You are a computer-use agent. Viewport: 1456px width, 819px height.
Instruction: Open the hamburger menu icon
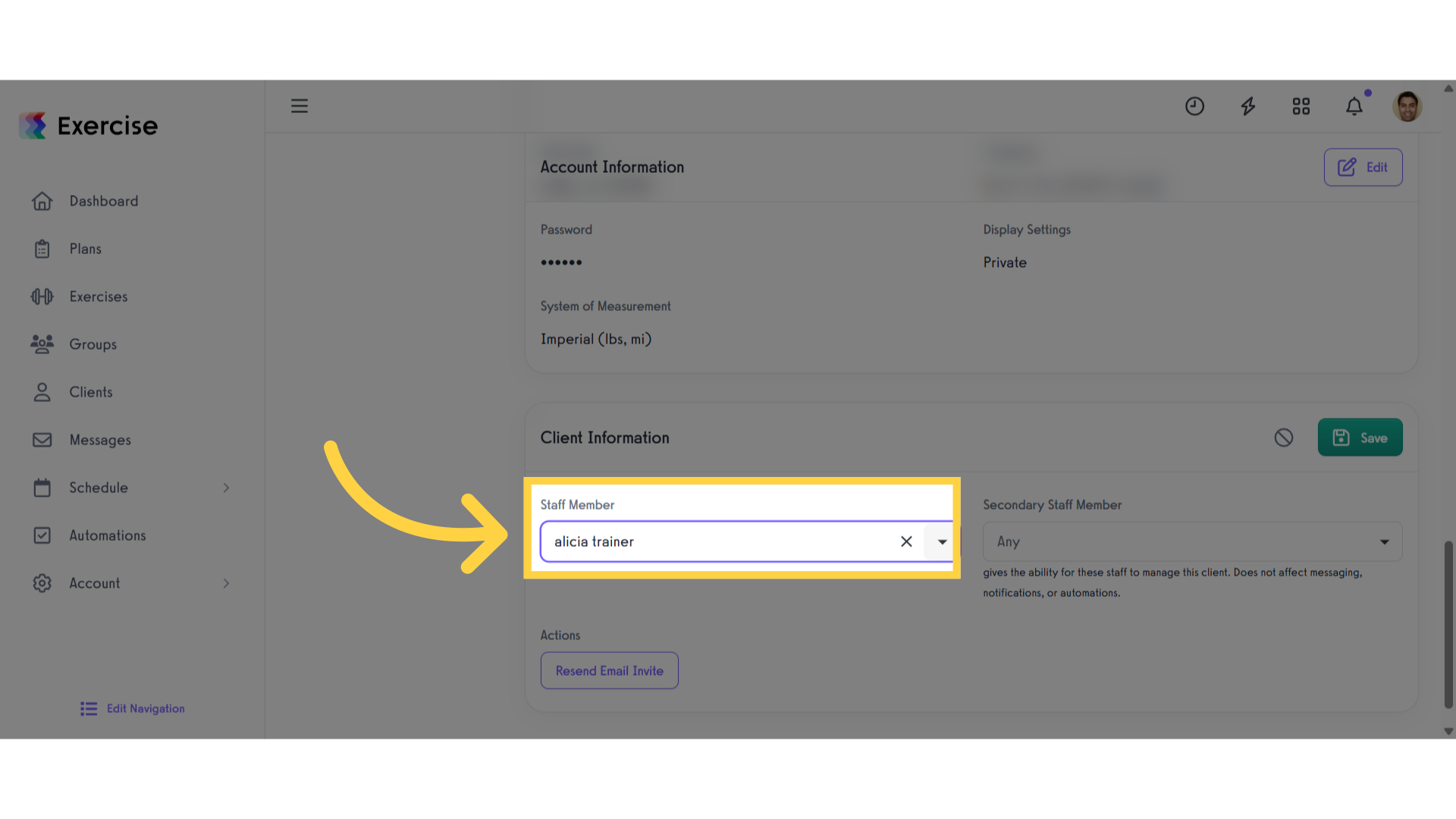point(300,106)
